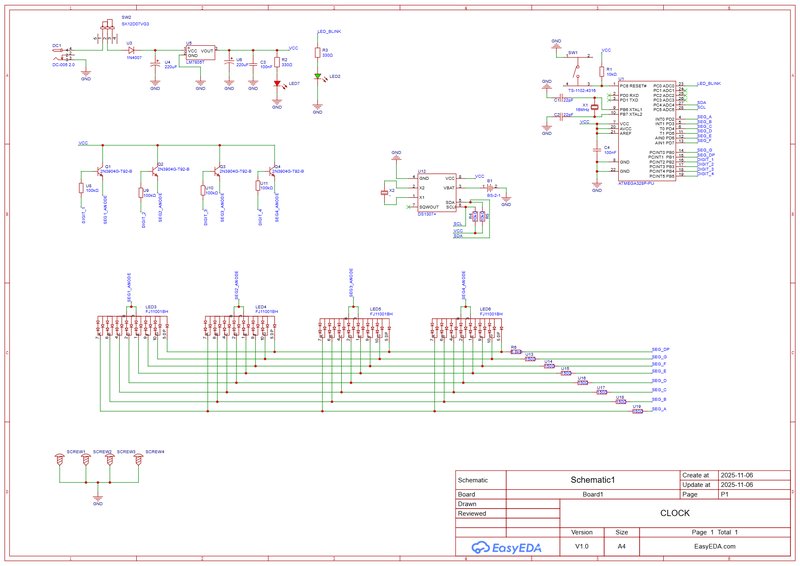Select resistor R2 330Ω

click(x=277, y=62)
